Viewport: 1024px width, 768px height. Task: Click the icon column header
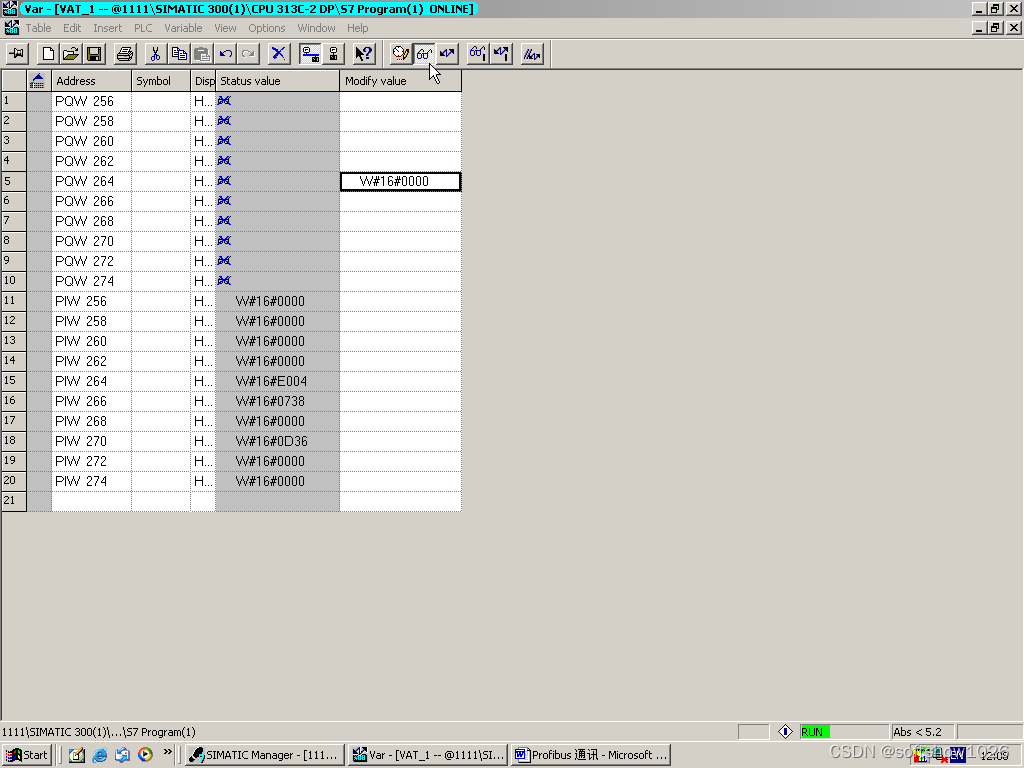(x=39, y=81)
